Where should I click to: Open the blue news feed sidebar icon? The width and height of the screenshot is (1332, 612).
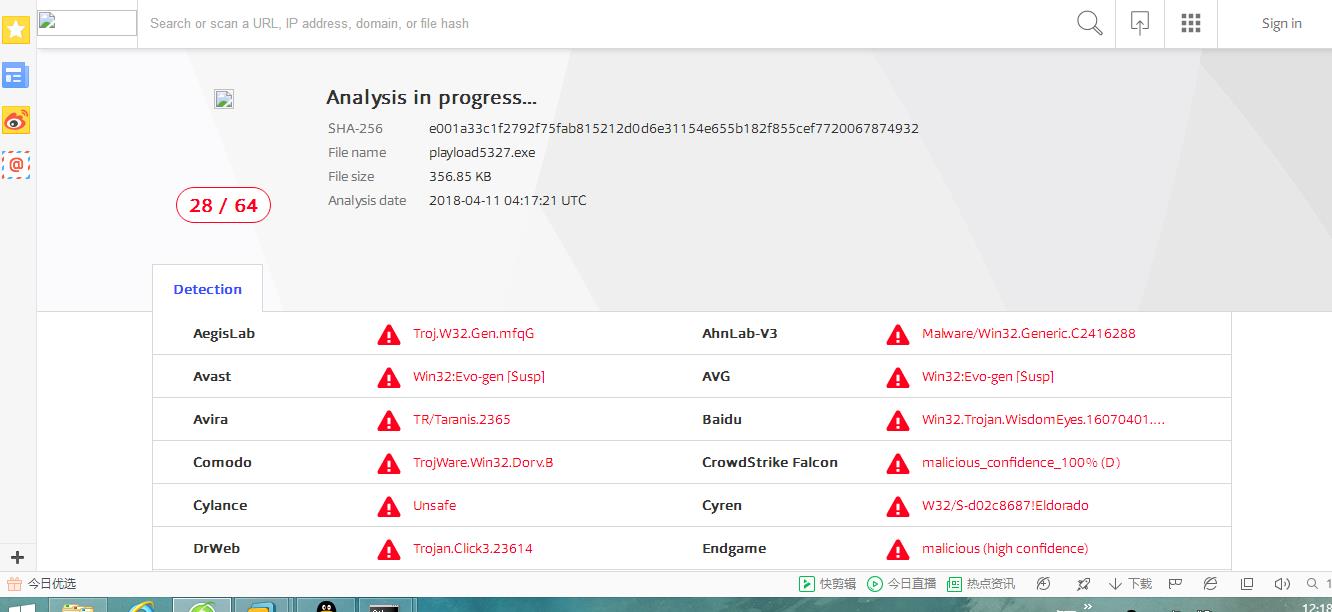tap(16, 75)
